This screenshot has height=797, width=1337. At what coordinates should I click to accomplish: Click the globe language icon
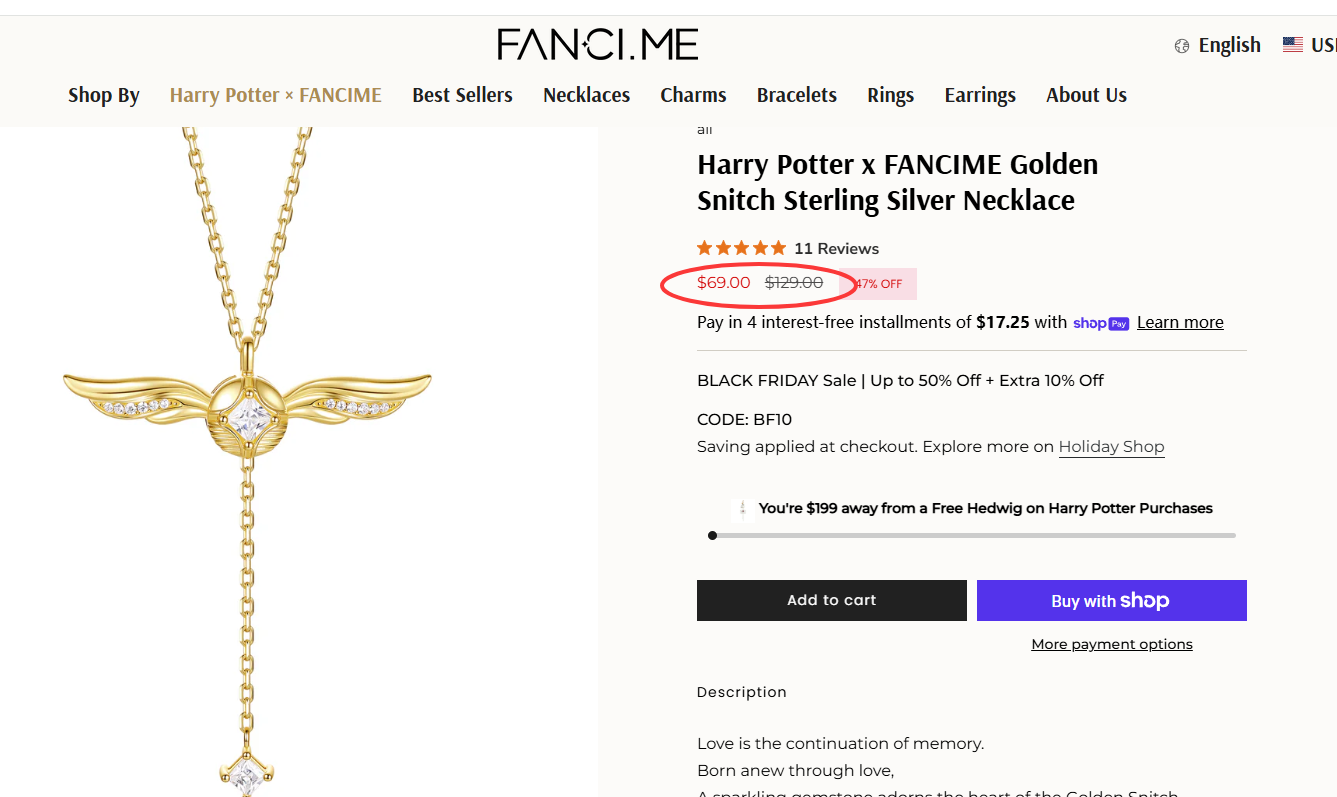pyautogui.click(x=1182, y=46)
